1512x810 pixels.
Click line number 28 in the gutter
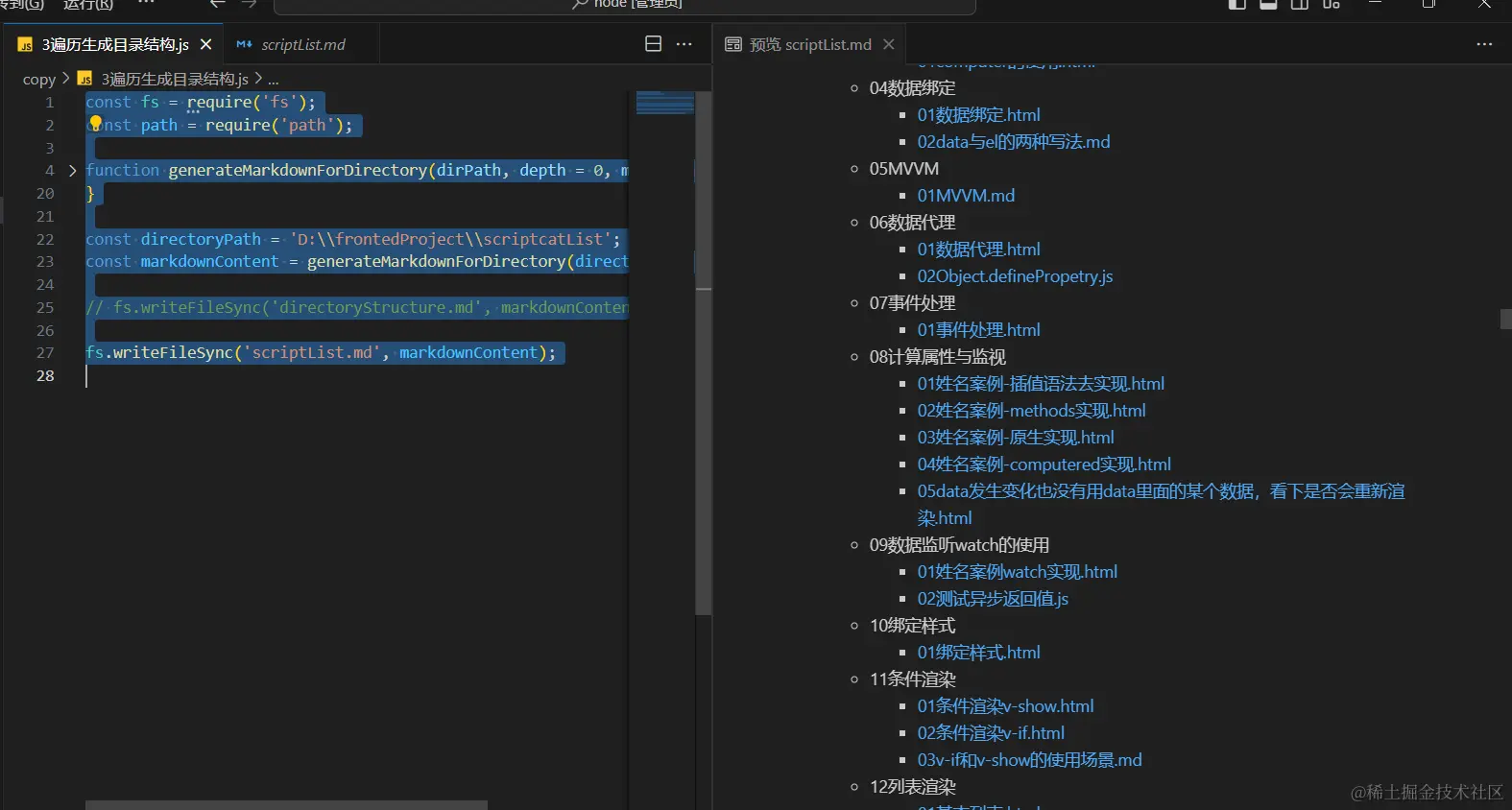45,376
